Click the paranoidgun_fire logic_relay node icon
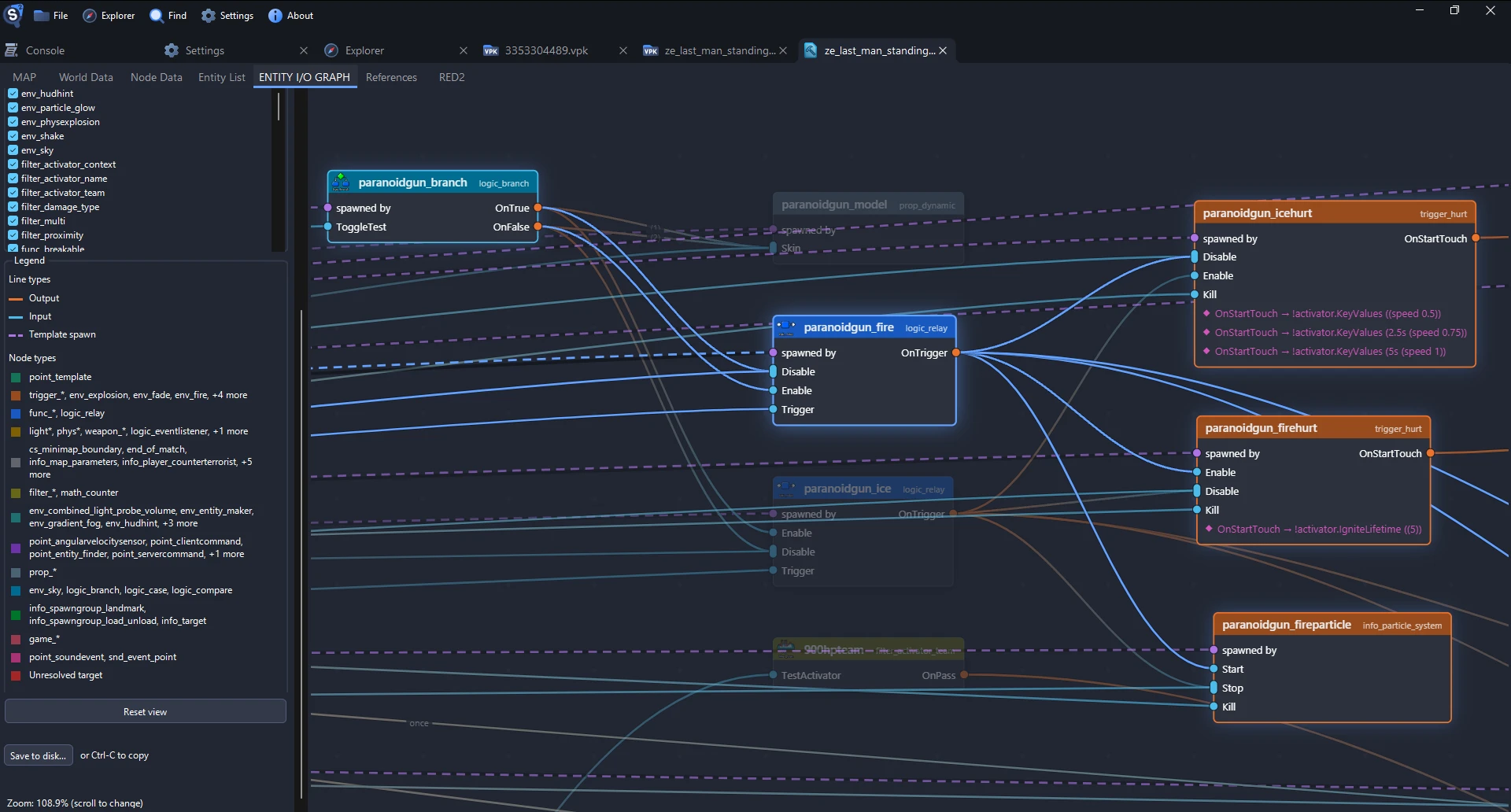This screenshot has height=812, width=1511. coord(786,327)
